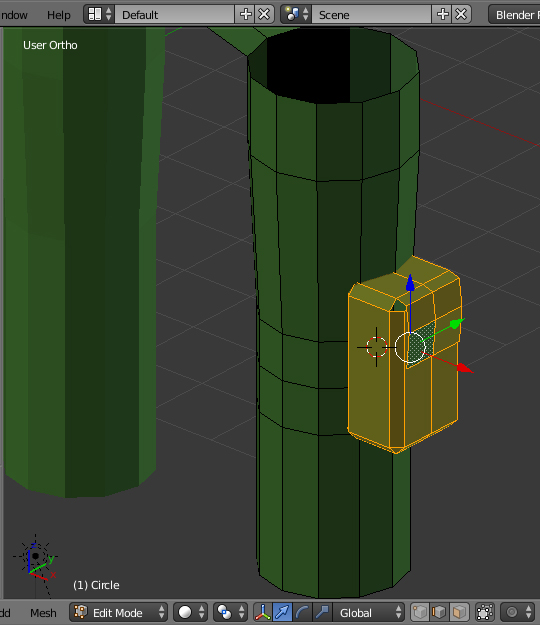This screenshot has width=540, height=625.
Task: Switch to vertex select mode
Action: tap(420, 612)
